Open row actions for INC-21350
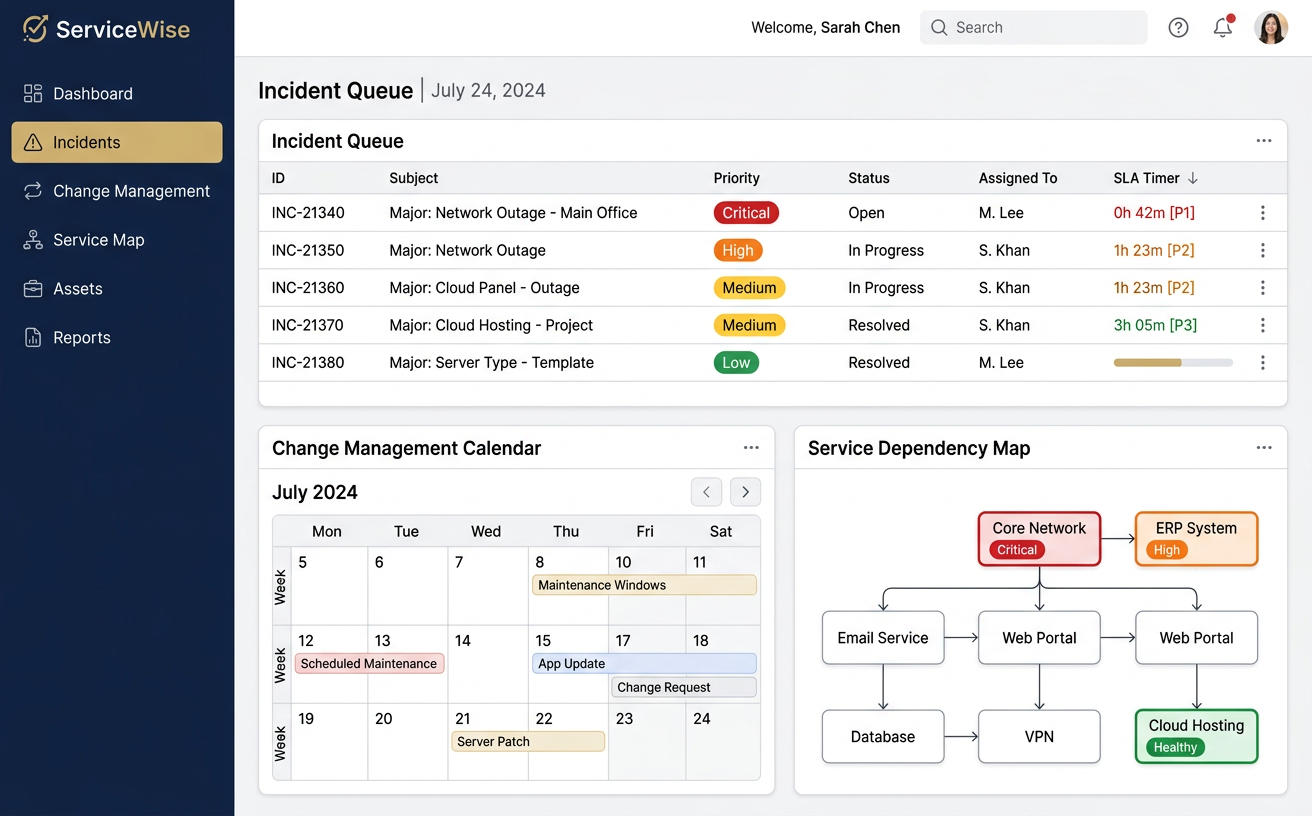The image size is (1312, 816). click(x=1263, y=250)
